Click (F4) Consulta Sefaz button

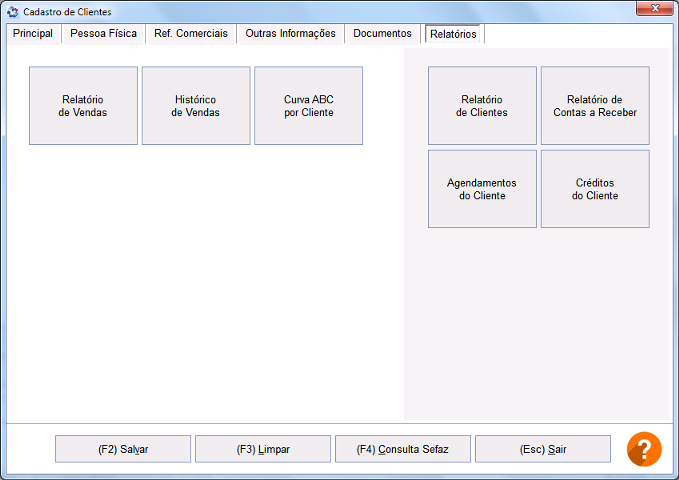[x=402, y=449]
